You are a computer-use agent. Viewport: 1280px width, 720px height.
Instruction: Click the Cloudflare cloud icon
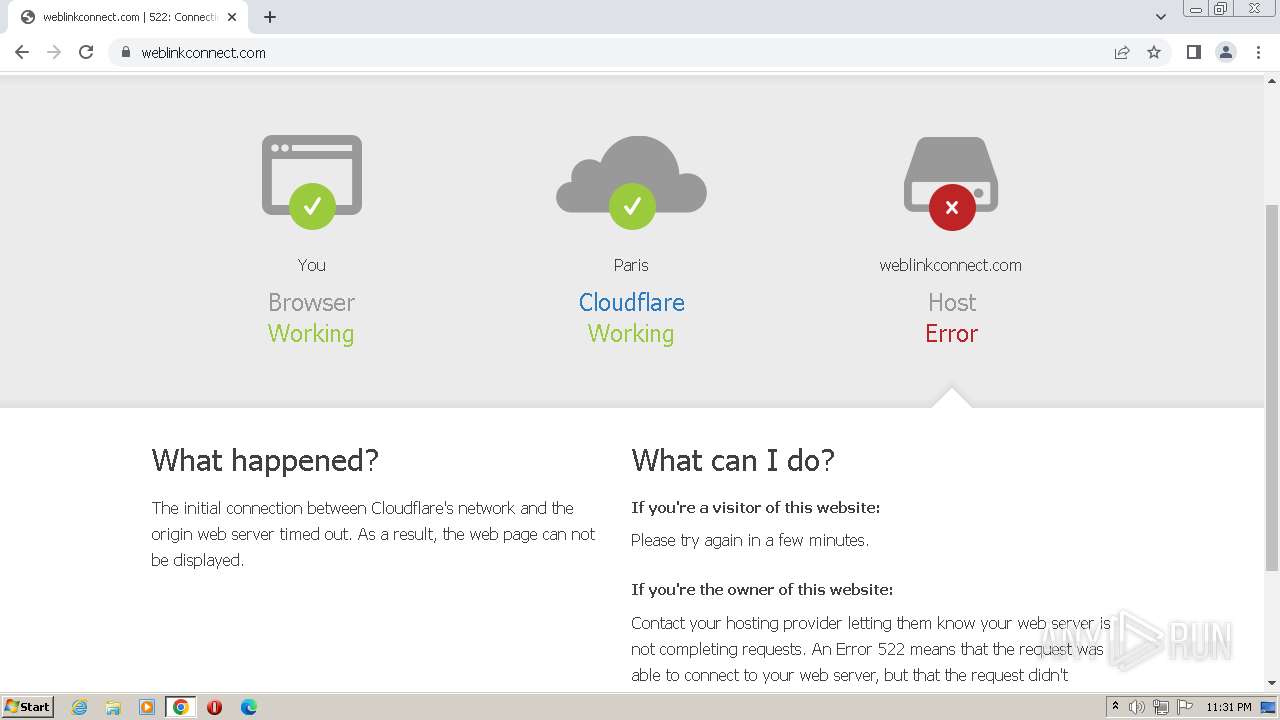pos(631,182)
